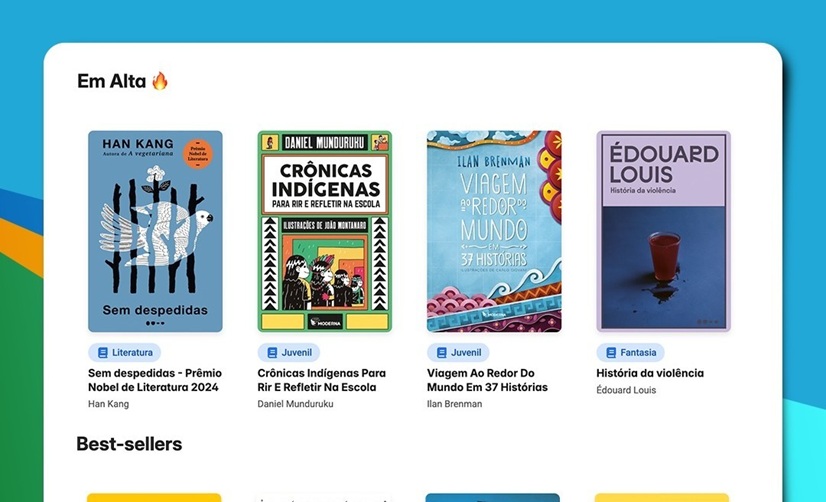Viewport: 826px width, 502px height.
Task: Click author name Ilan Brenman
Action: click(455, 404)
